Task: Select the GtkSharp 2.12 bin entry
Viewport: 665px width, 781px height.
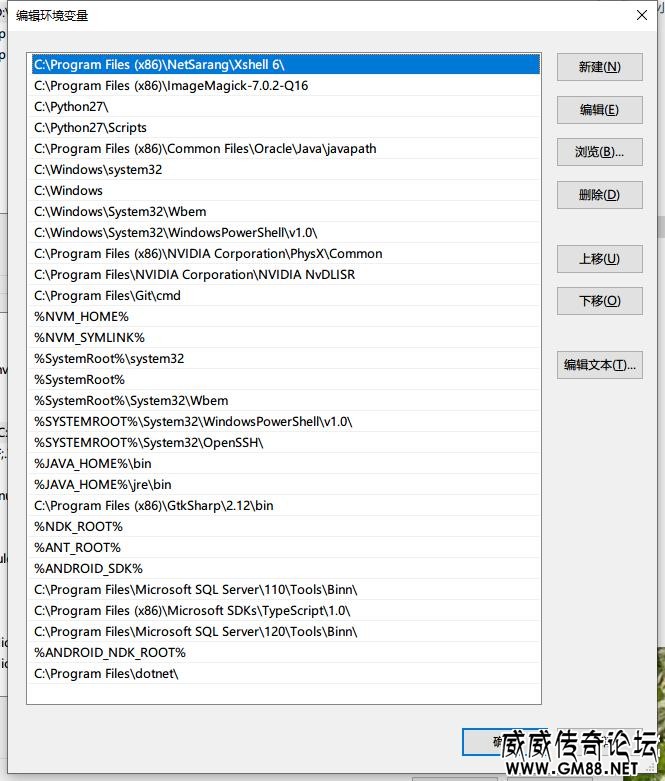Action: point(153,505)
